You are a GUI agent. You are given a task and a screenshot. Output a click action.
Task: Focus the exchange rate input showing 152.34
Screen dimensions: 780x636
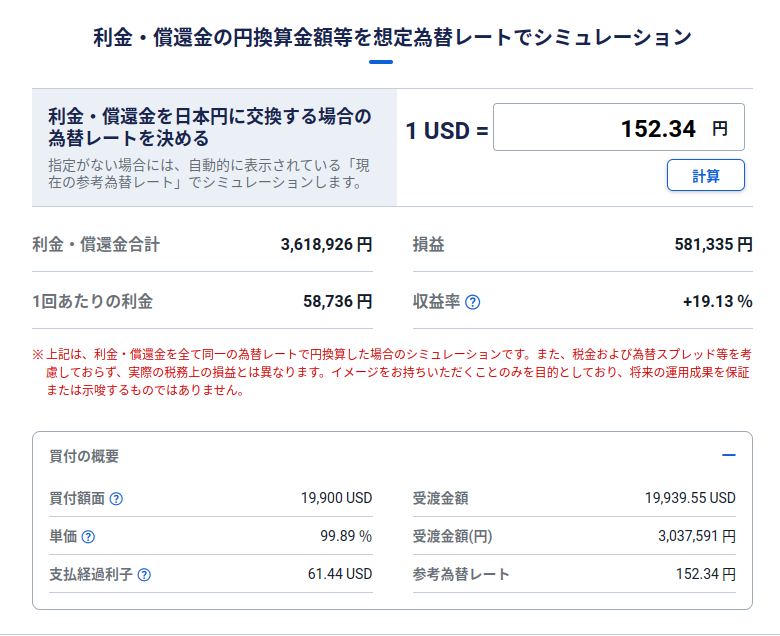click(x=618, y=128)
